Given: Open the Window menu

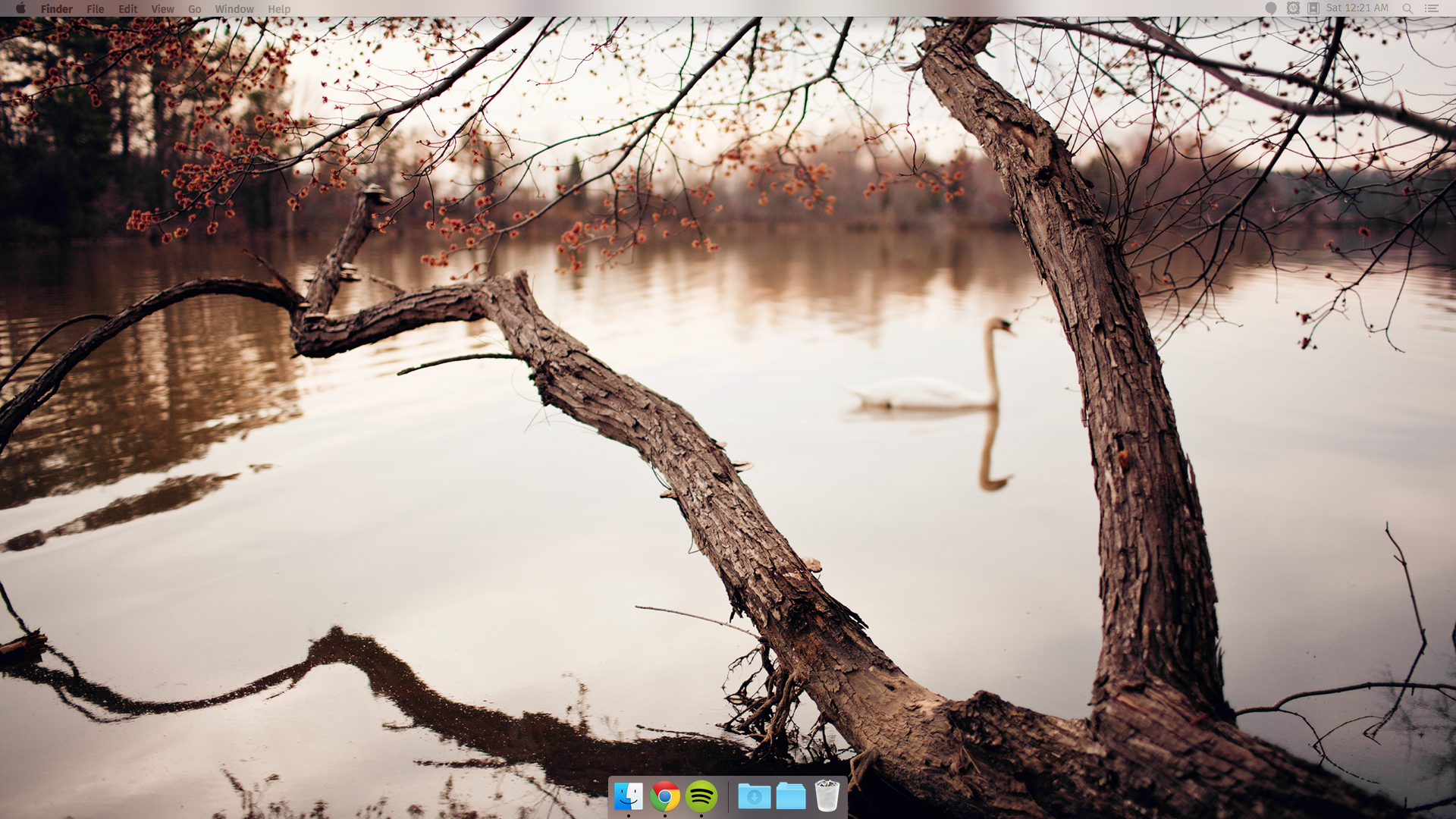Looking at the screenshot, I should tap(234, 9).
